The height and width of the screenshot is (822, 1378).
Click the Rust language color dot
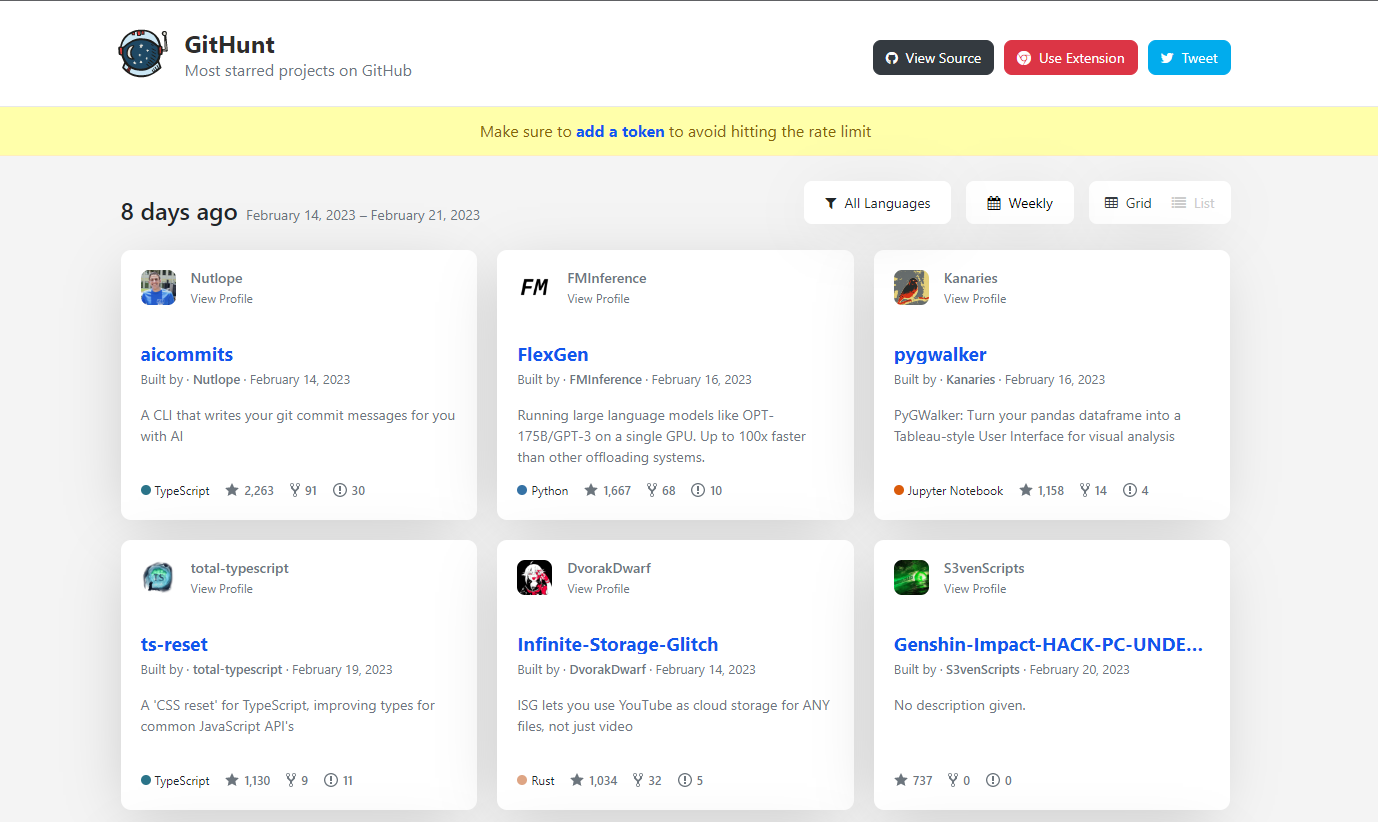coord(521,780)
